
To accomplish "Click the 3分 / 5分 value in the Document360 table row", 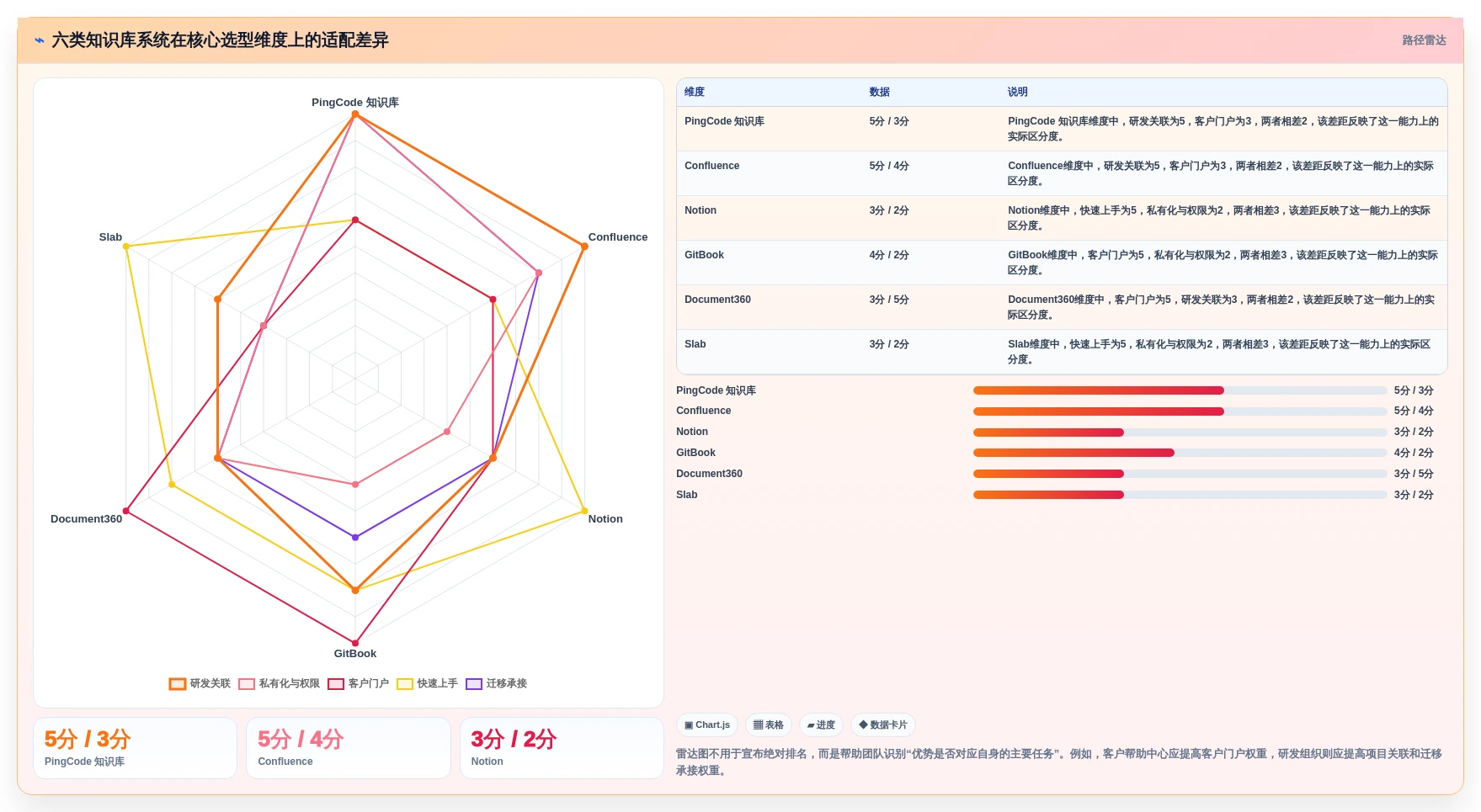I will tap(889, 300).
